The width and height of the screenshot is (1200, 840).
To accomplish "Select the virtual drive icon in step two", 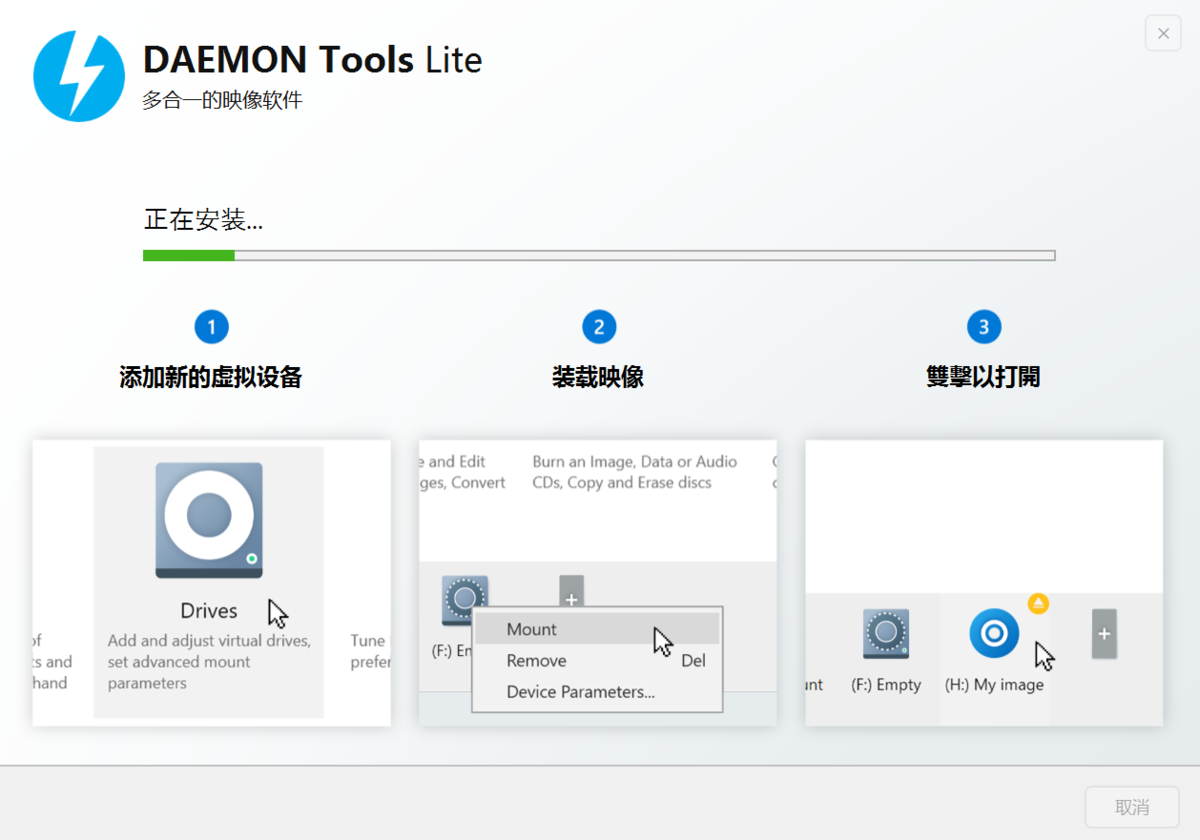I will coord(464,598).
